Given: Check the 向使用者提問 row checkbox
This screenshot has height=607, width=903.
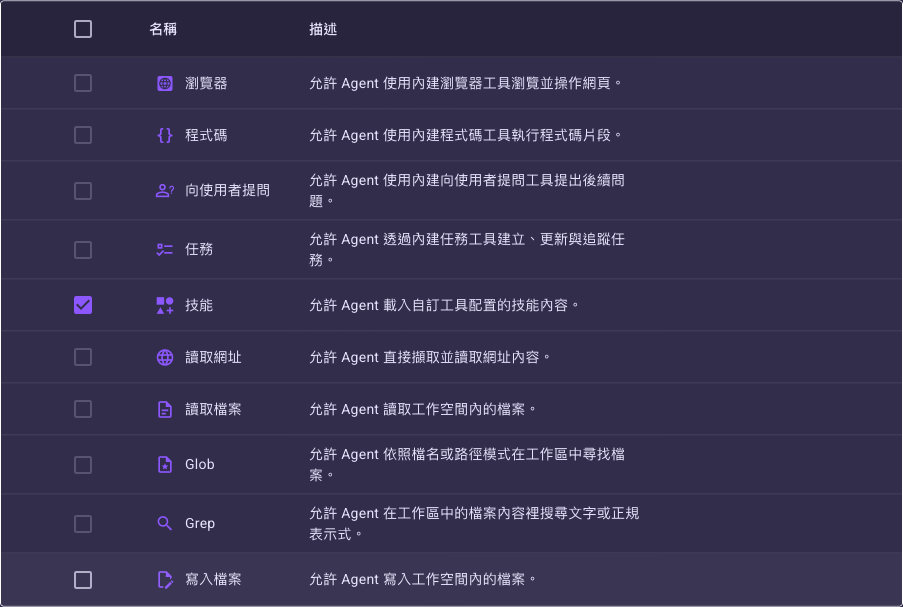Looking at the screenshot, I should coord(83,191).
